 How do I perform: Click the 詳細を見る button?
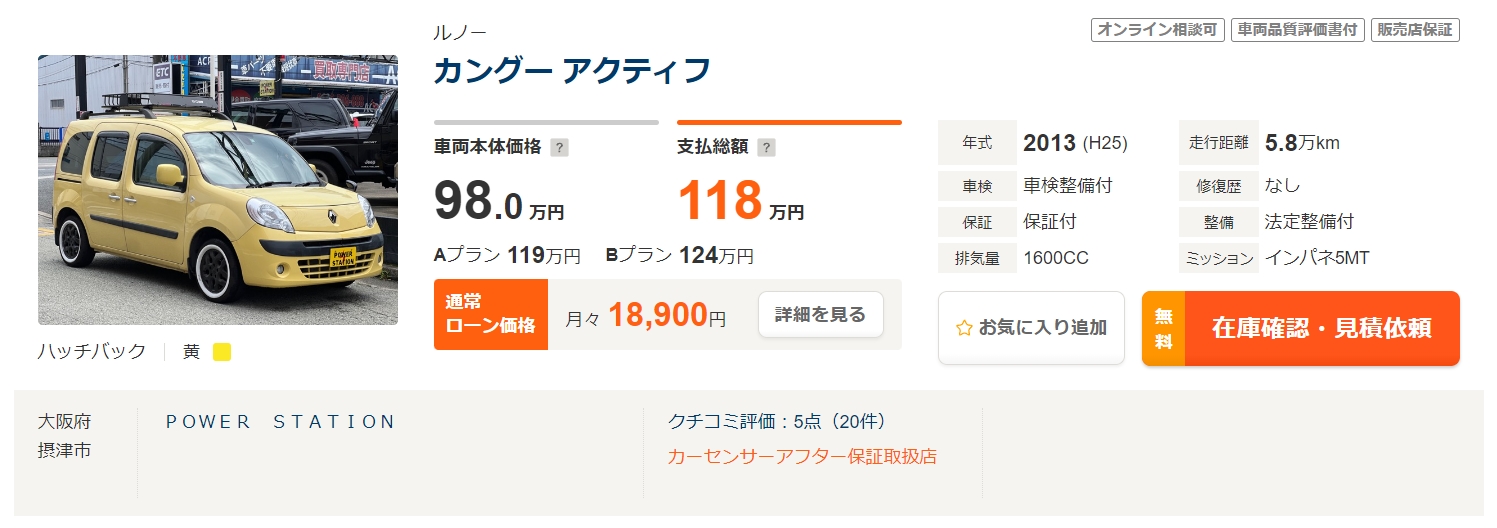tap(821, 315)
